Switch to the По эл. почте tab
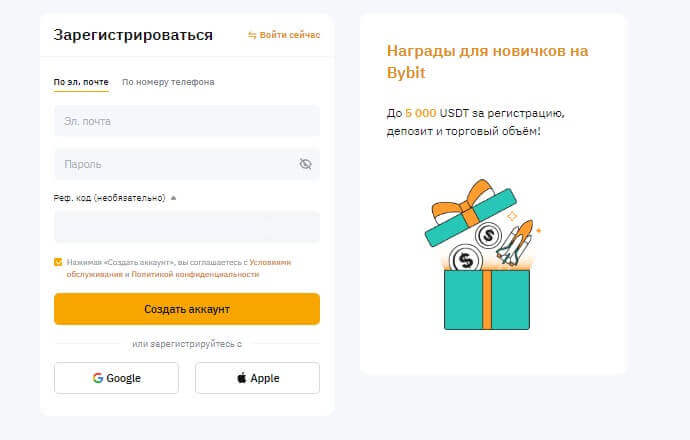Image resolution: width=690 pixels, height=440 pixels. 81,82
